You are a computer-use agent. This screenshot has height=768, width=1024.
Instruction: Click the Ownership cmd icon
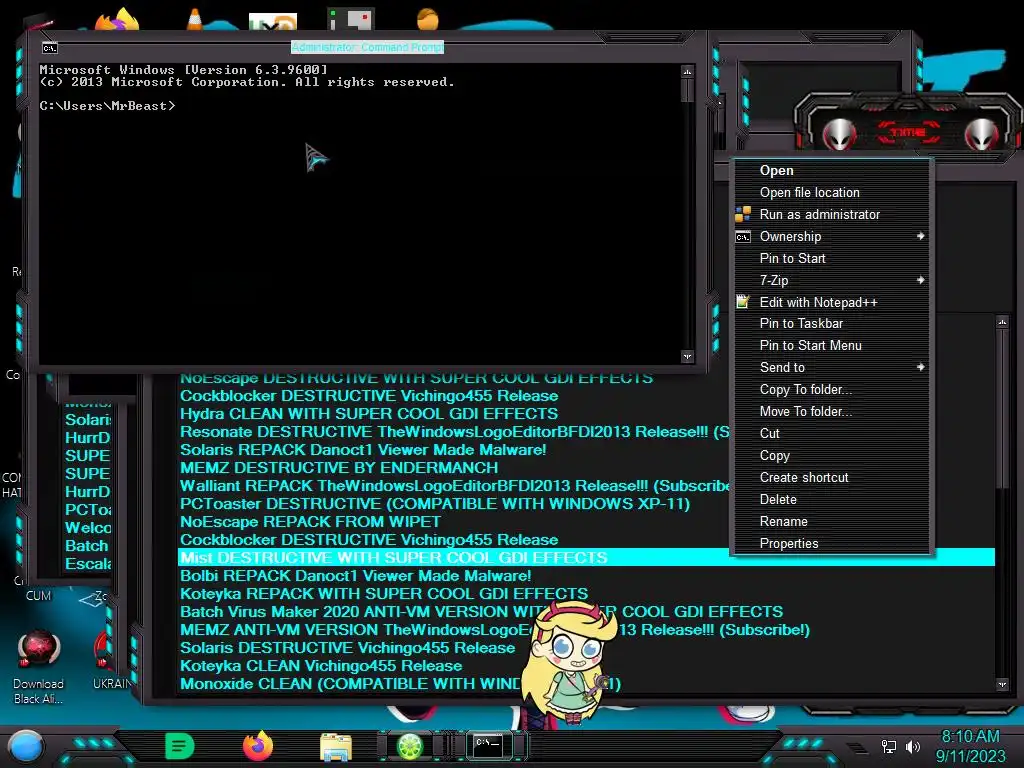tap(743, 236)
